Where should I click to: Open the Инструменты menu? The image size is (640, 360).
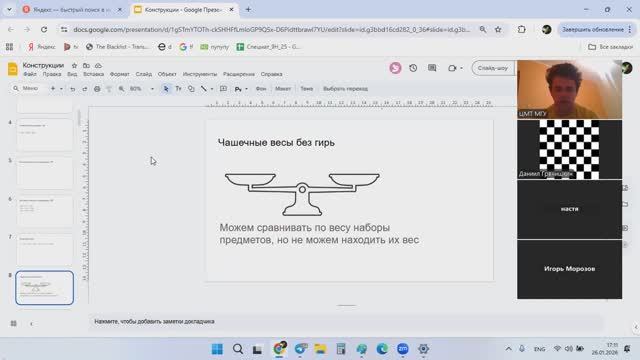200,74
